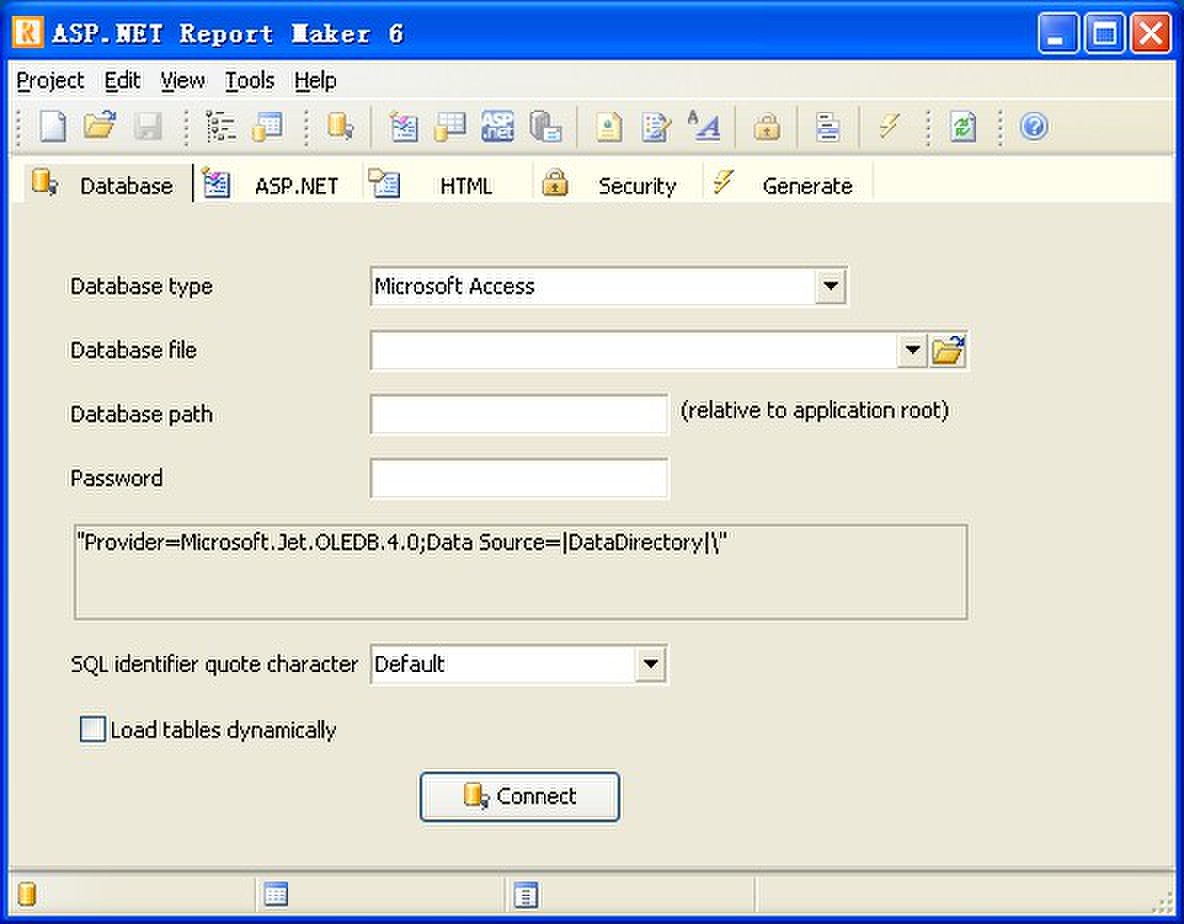Open the Help menu
The width and height of the screenshot is (1184, 924).
coord(315,80)
